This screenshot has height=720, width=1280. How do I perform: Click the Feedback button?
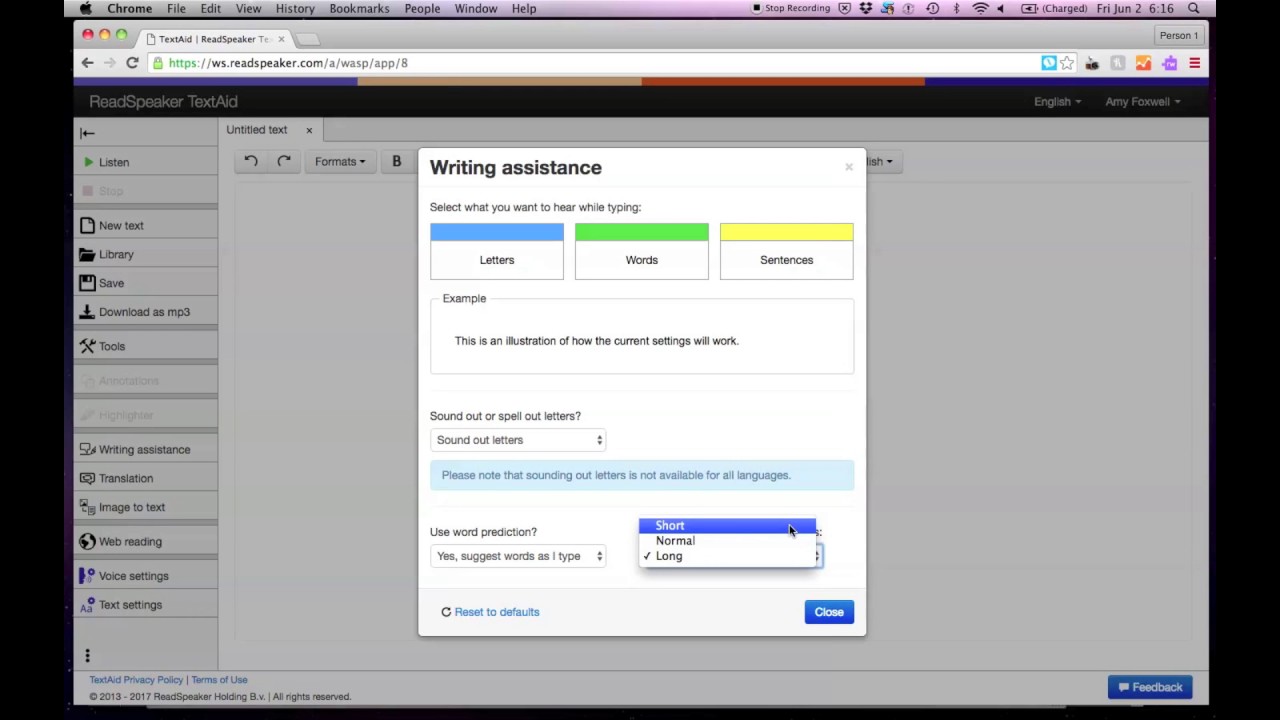click(1150, 687)
